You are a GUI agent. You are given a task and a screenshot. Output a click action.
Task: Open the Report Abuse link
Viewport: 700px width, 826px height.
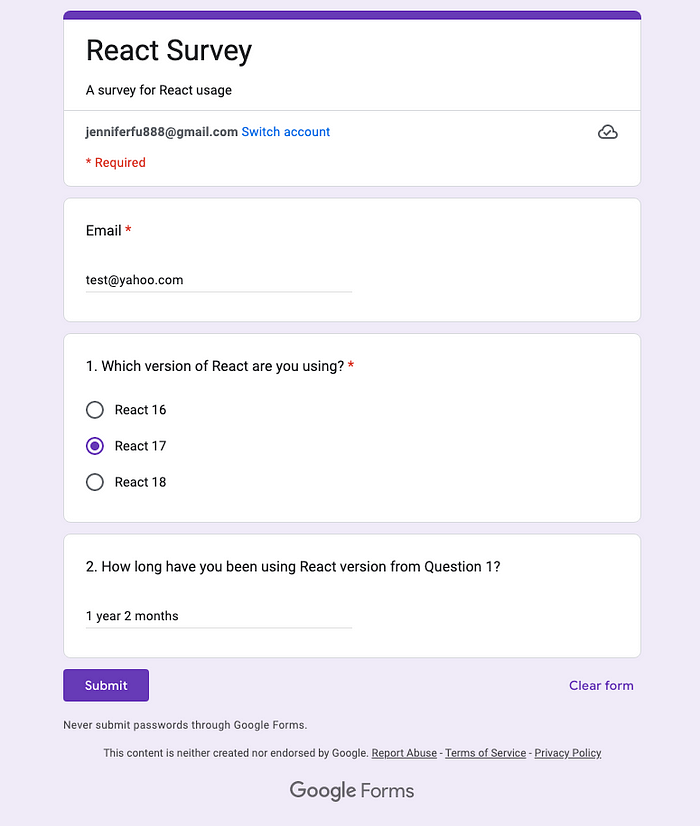pyautogui.click(x=404, y=753)
